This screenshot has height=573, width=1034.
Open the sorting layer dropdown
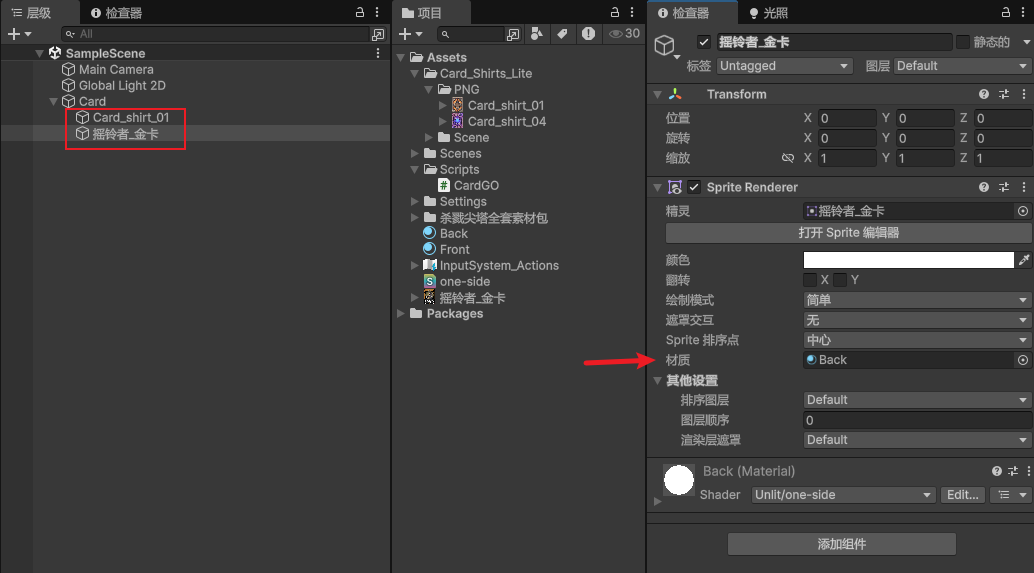click(x=917, y=400)
